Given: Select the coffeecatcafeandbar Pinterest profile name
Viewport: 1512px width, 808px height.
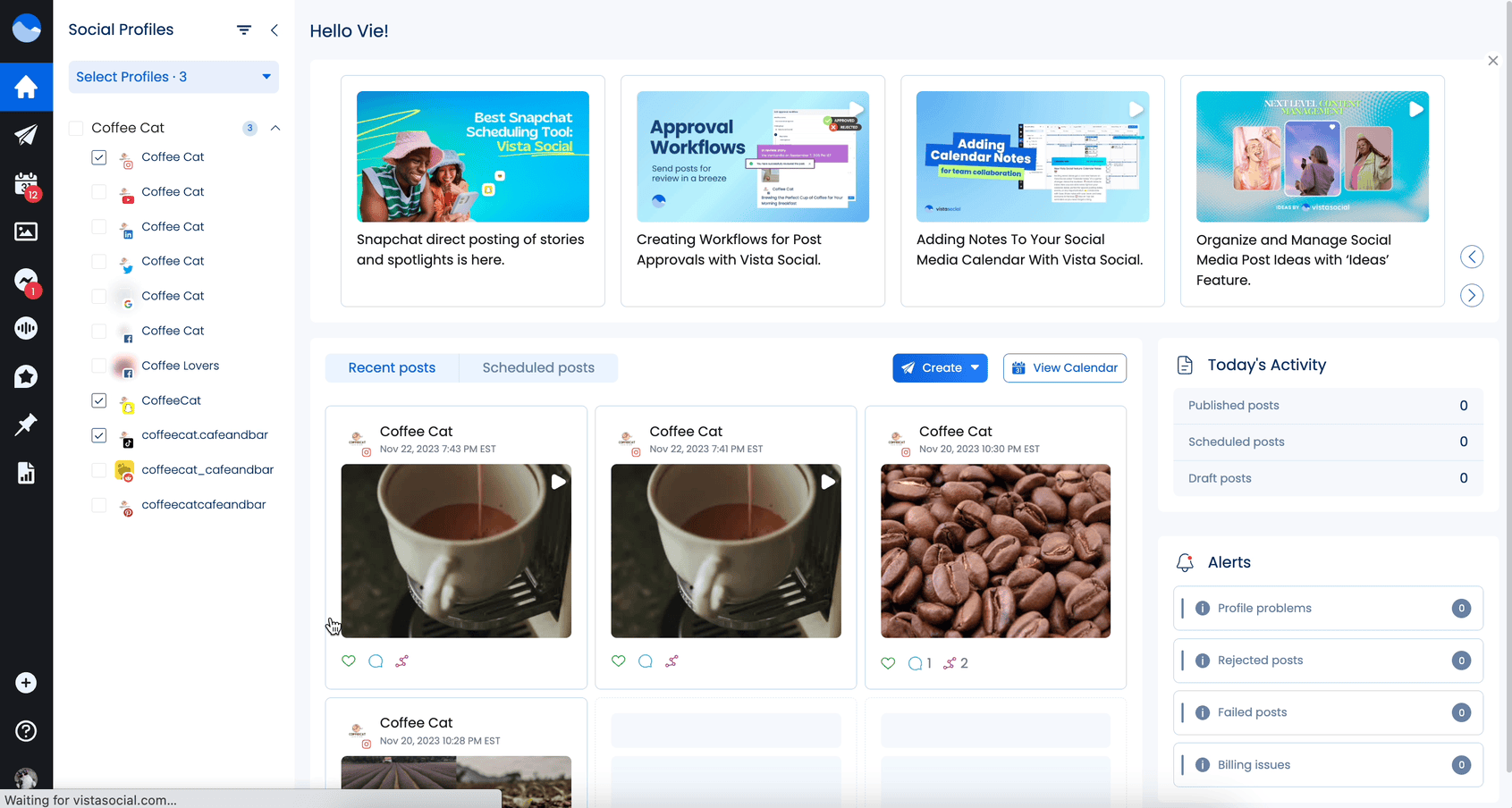Looking at the screenshot, I should tap(204, 505).
